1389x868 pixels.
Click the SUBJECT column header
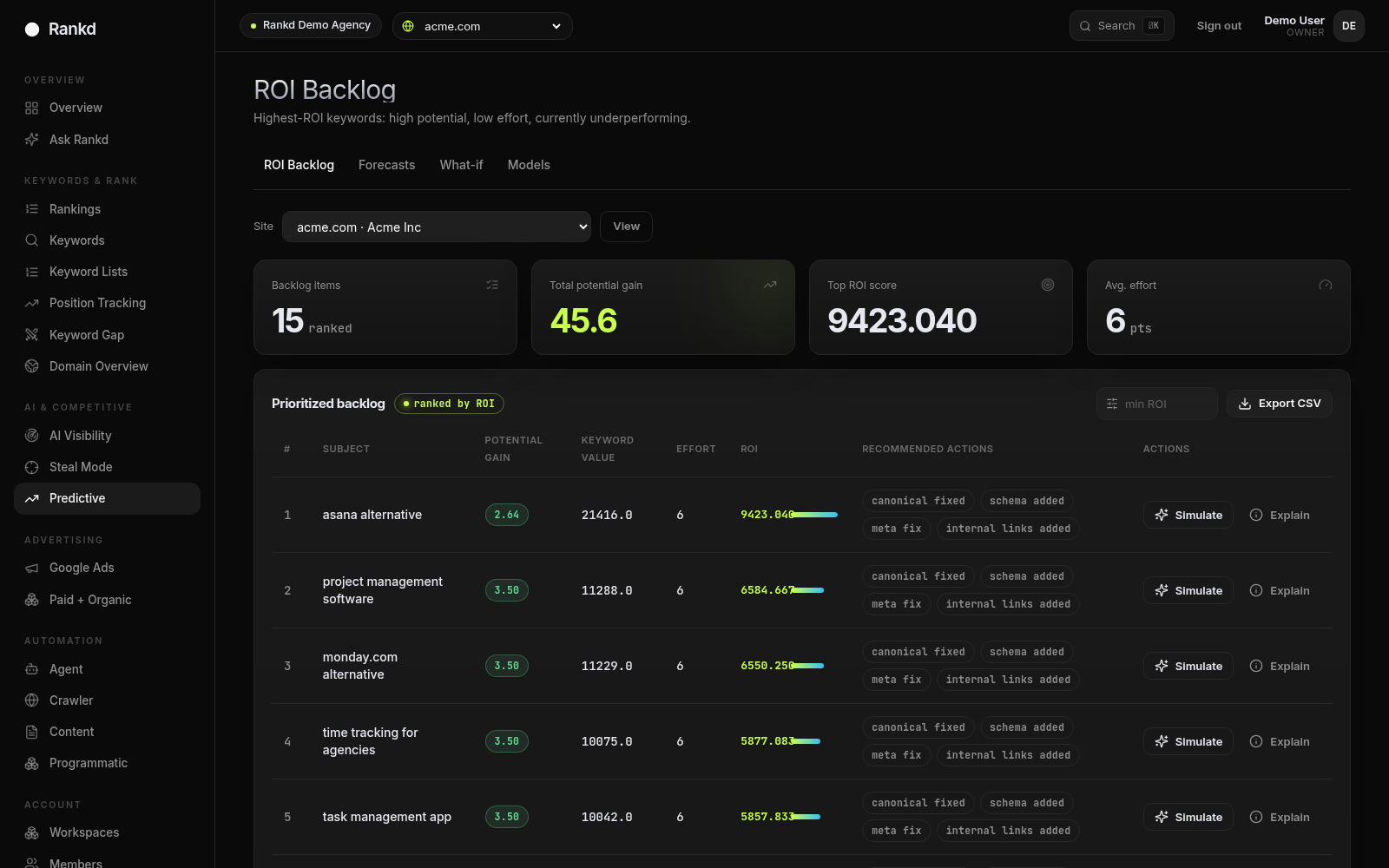[346, 449]
